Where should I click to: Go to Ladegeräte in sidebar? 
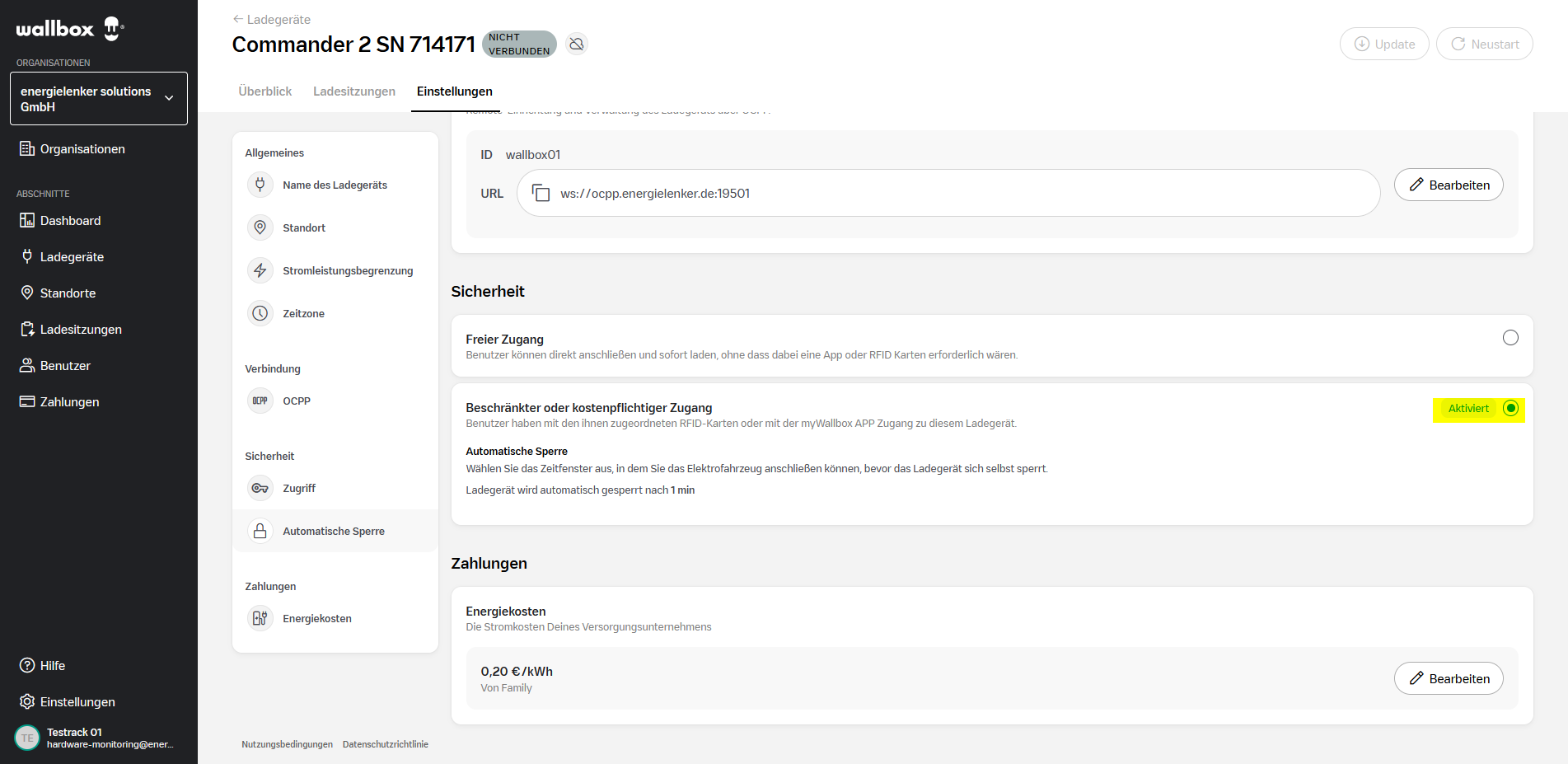tap(62, 257)
